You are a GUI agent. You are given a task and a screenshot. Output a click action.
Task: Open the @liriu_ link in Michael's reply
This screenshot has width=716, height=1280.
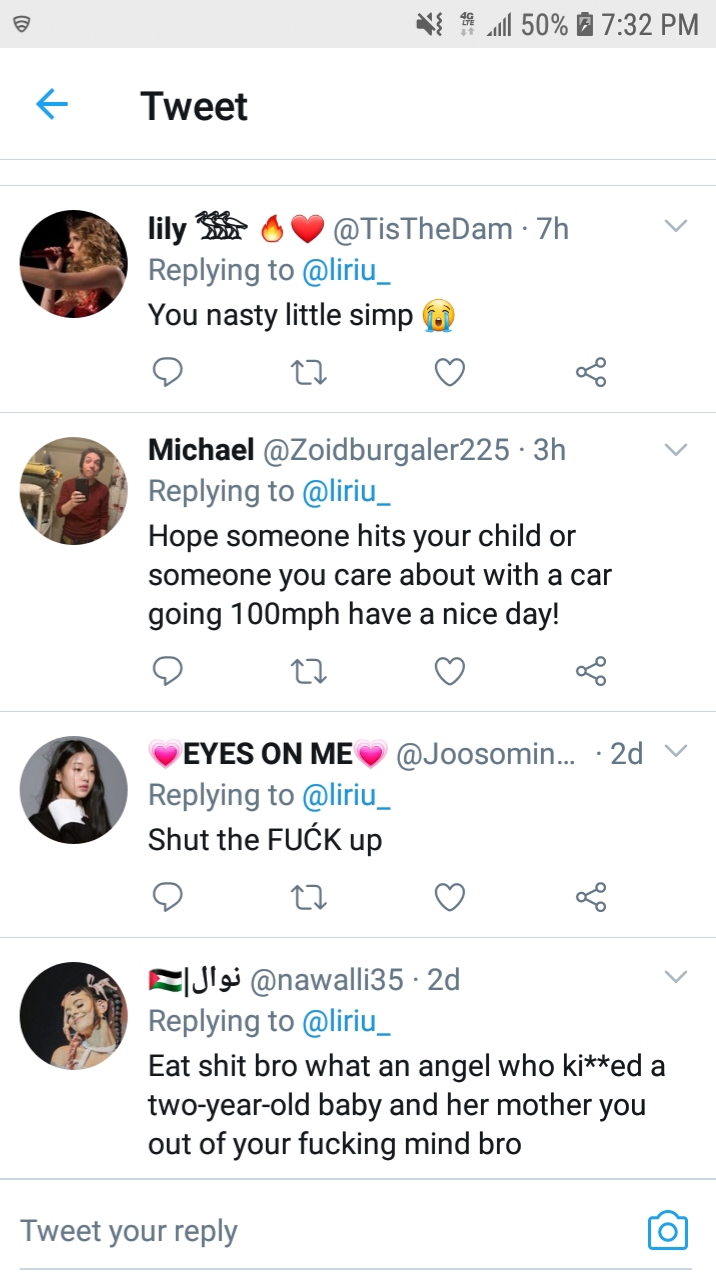(345, 491)
